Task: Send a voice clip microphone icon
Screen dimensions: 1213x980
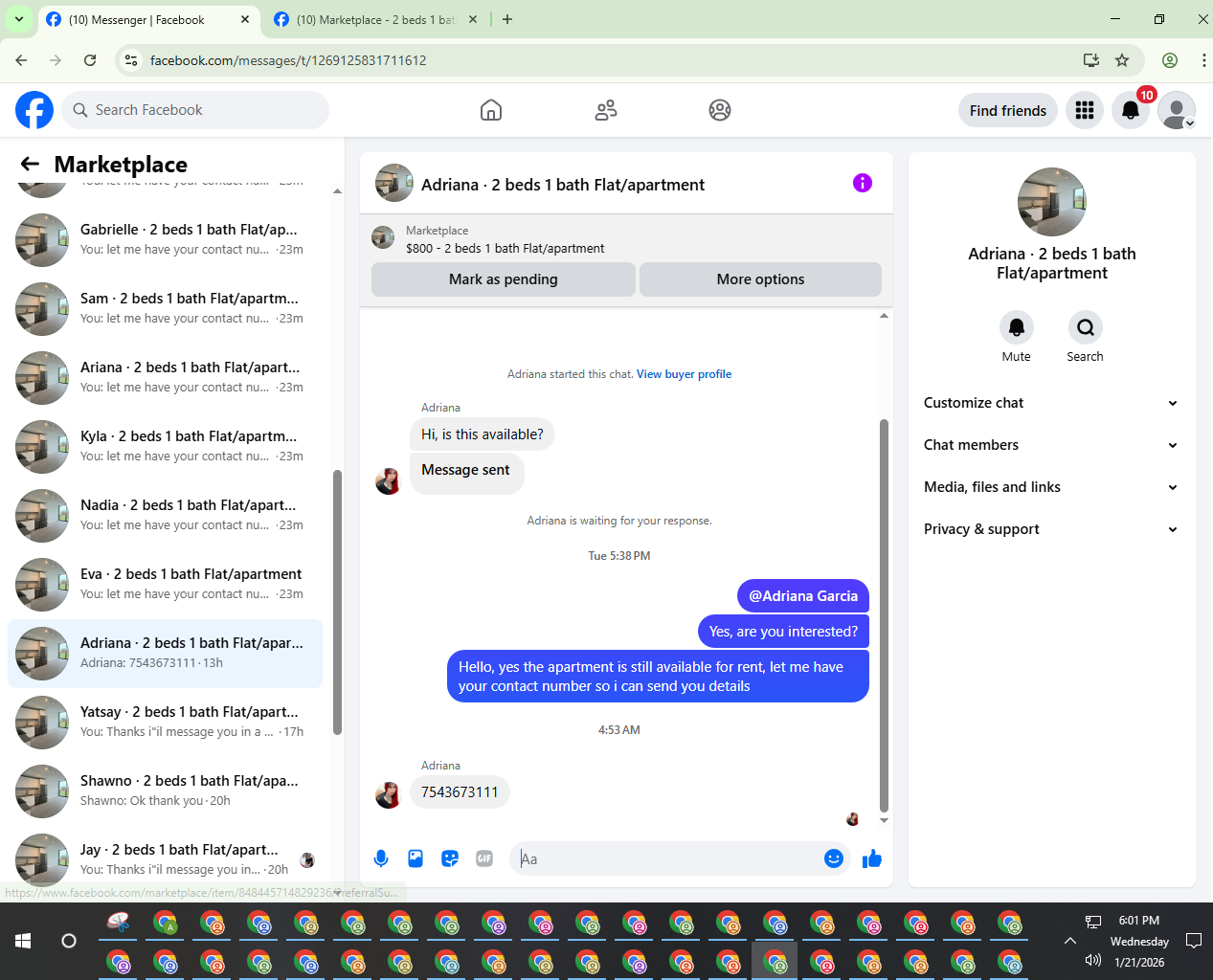Action: click(x=381, y=858)
